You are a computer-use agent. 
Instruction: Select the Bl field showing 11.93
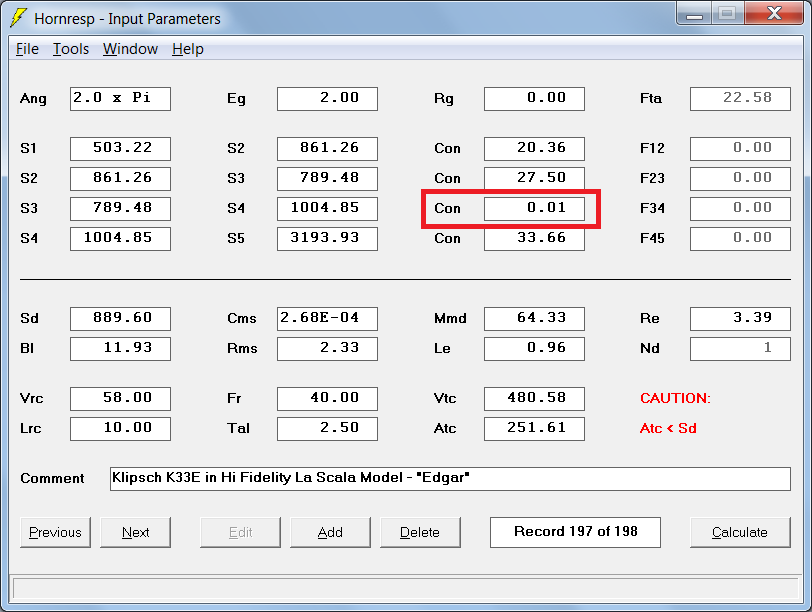coord(120,348)
